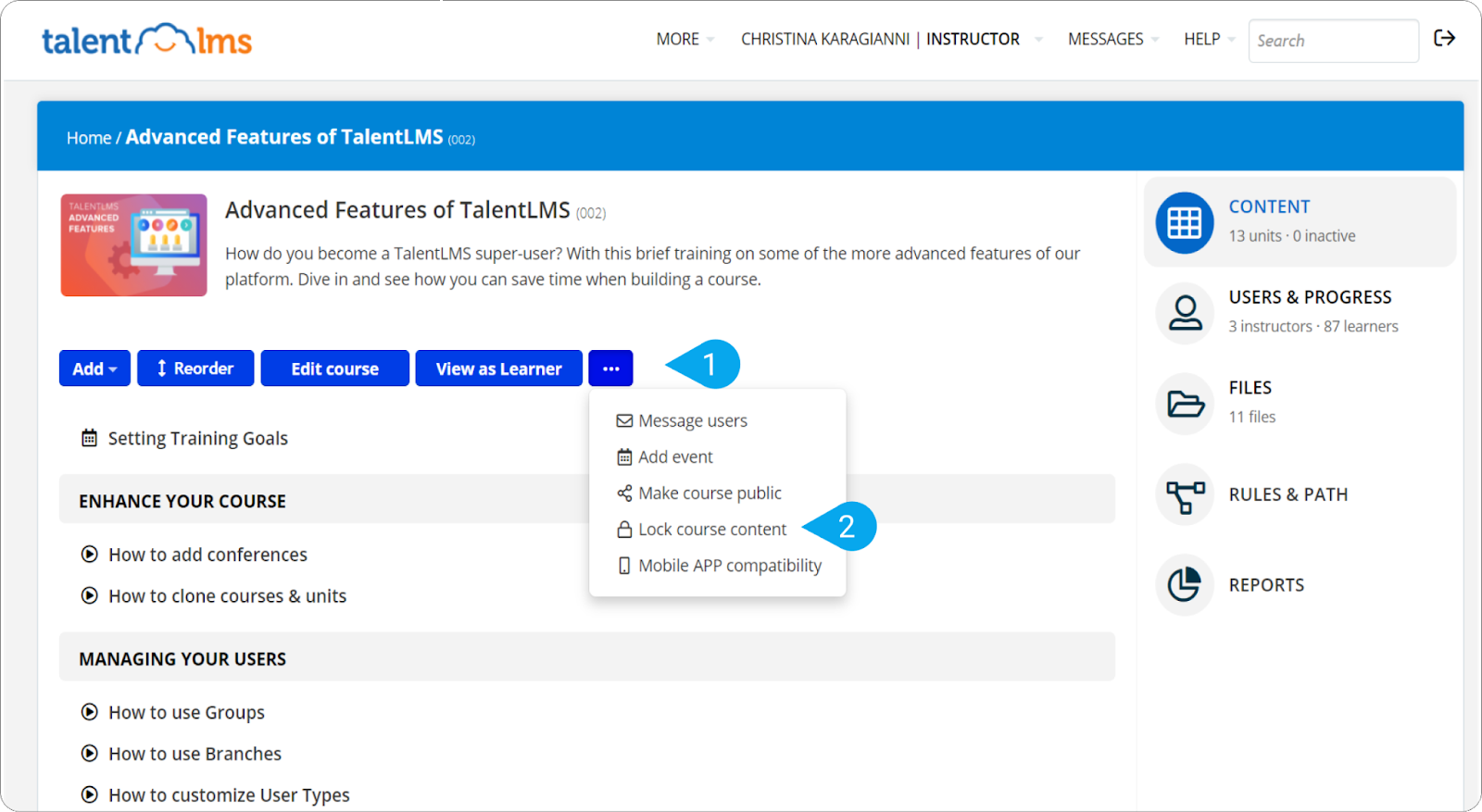The height and width of the screenshot is (812, 1482).
Task: Choose Make course public
Action: point(699,493)
